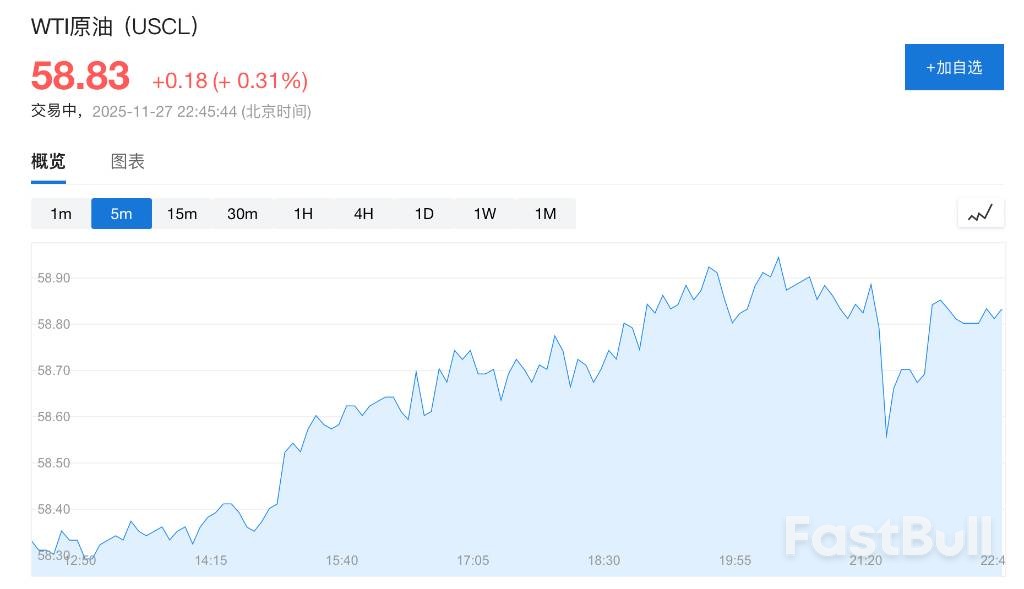
Task: Select the active 5m timeframe
Action: coord(121,213)
